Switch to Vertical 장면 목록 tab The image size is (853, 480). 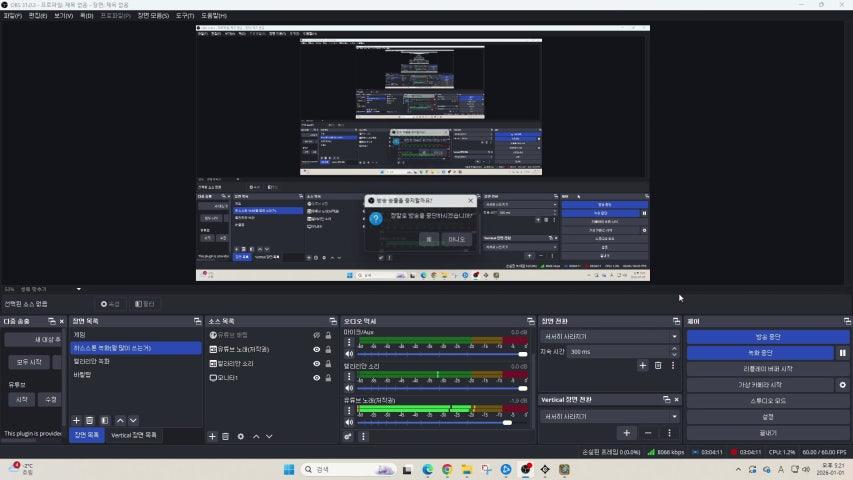click(134, 435)
